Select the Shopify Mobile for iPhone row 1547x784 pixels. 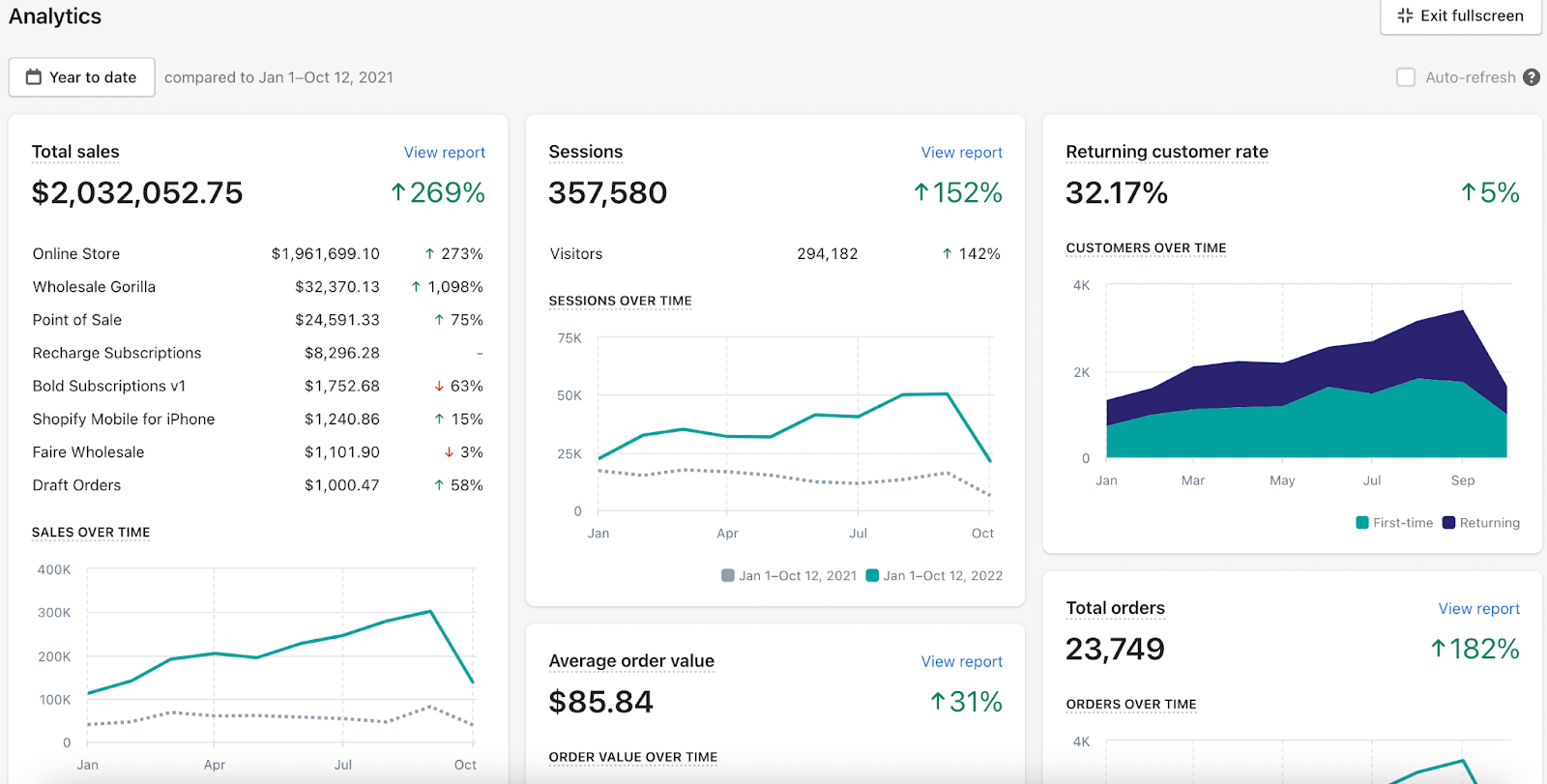(x=258, y=419)
